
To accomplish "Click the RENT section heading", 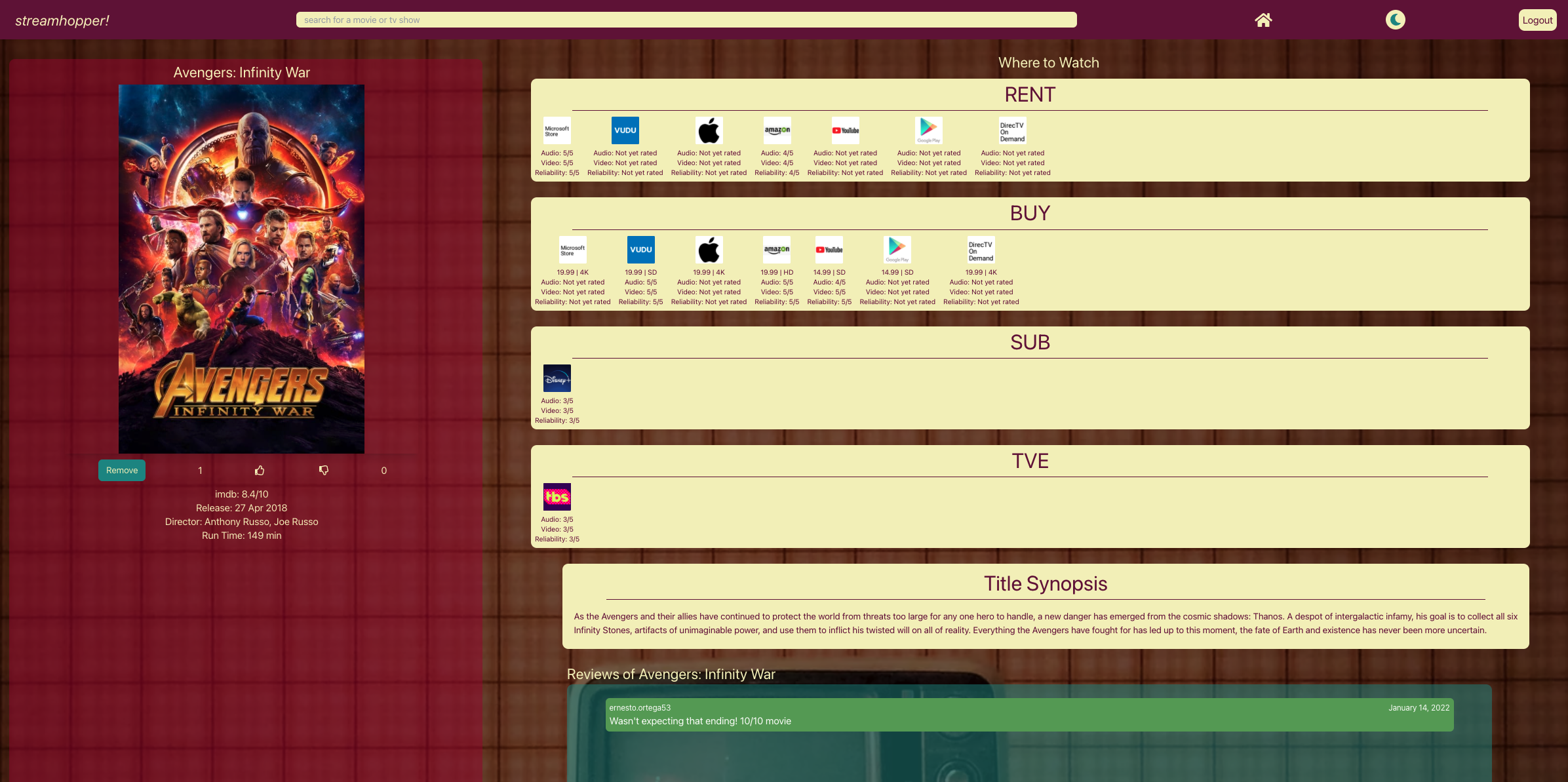I will 1030,94.
